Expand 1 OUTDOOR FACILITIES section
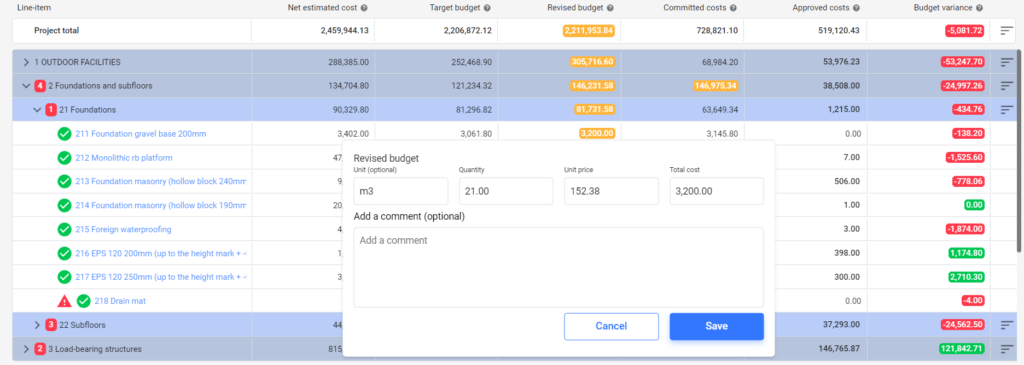 (x=26, y=62)
